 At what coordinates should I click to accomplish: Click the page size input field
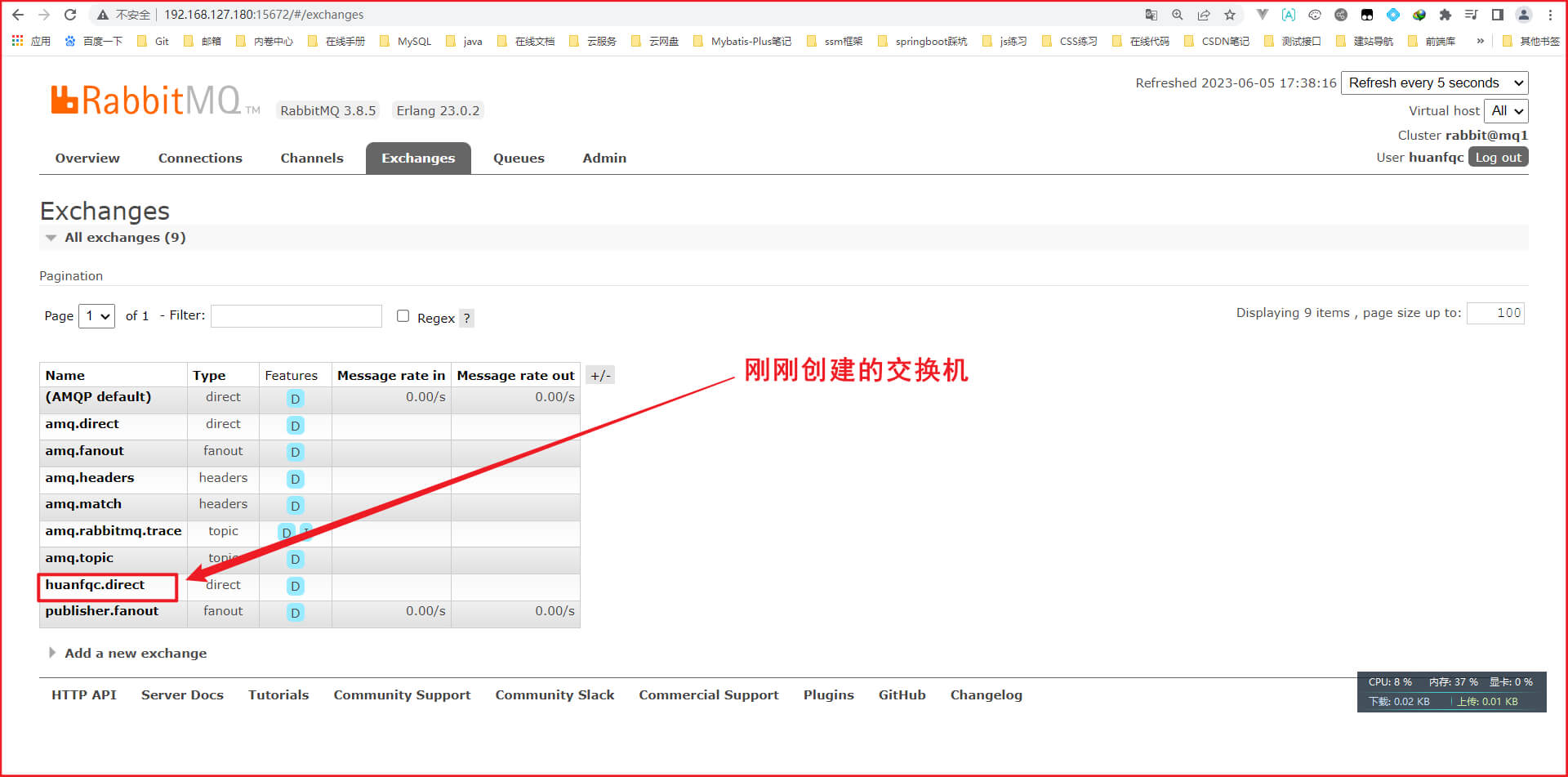coord(1495,313)
